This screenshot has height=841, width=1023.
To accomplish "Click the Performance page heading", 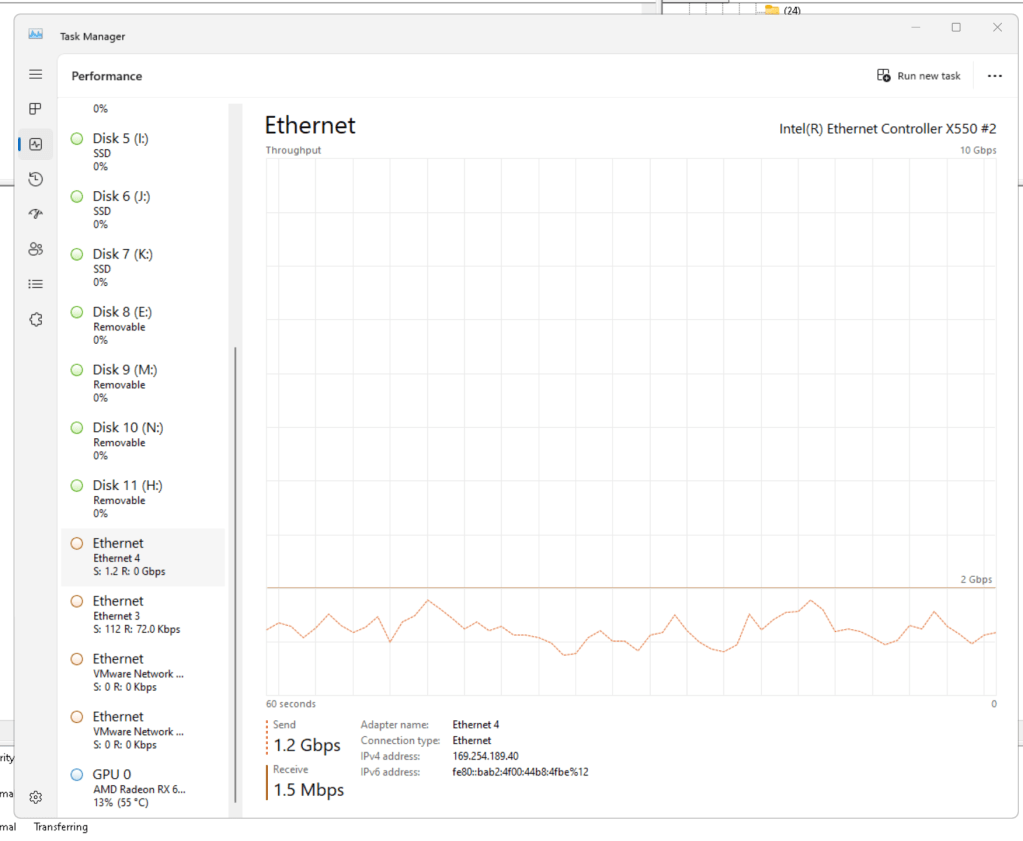I will [x=106, y=76].
